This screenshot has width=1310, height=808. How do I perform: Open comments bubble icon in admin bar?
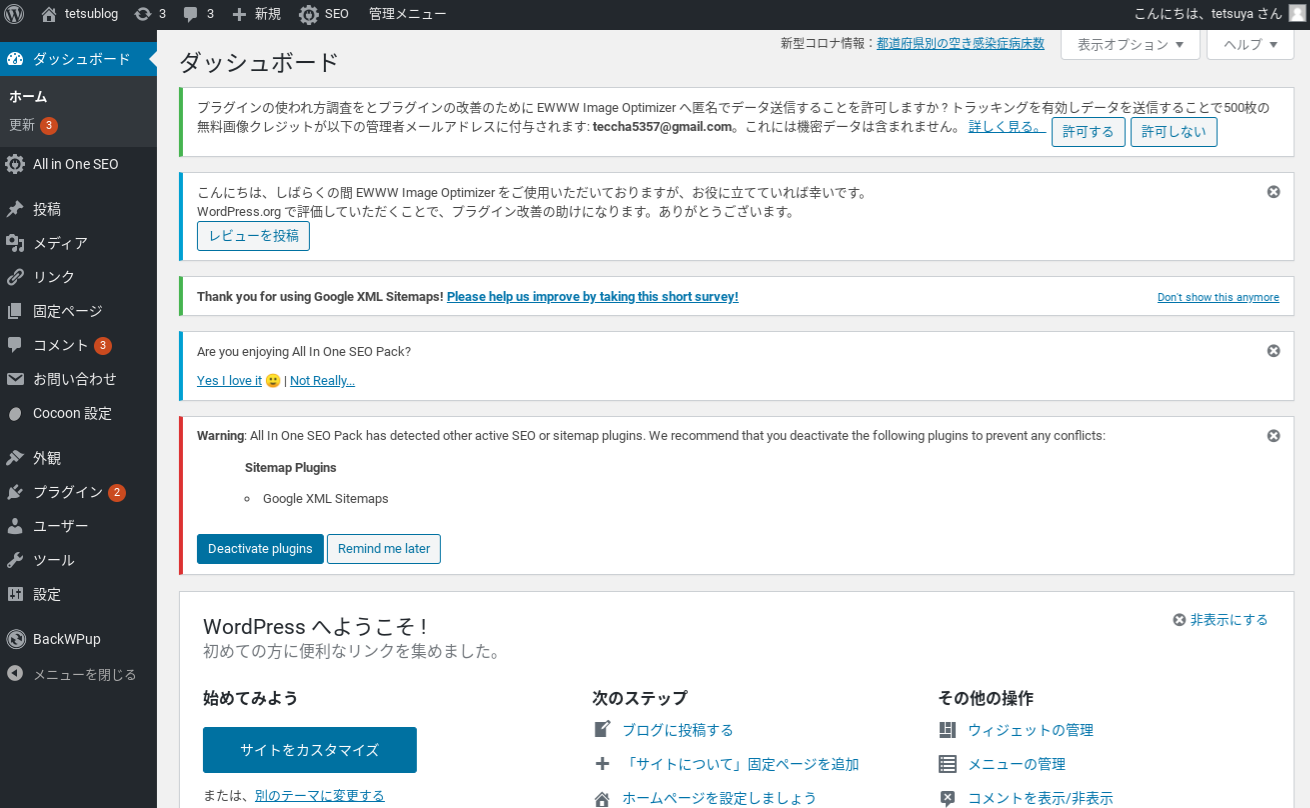point(191,14)
